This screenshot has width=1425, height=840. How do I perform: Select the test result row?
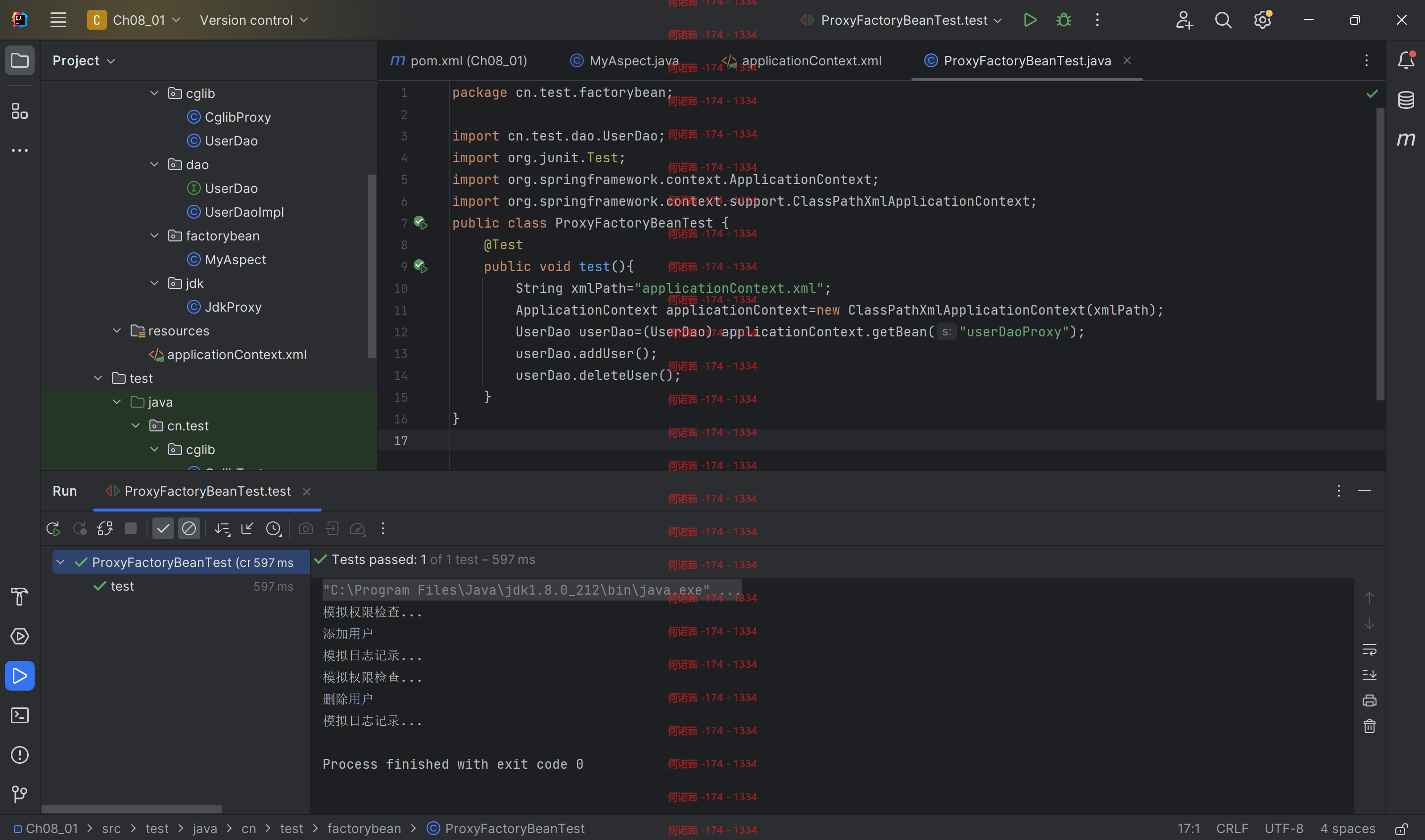click(x=181, y=586)
